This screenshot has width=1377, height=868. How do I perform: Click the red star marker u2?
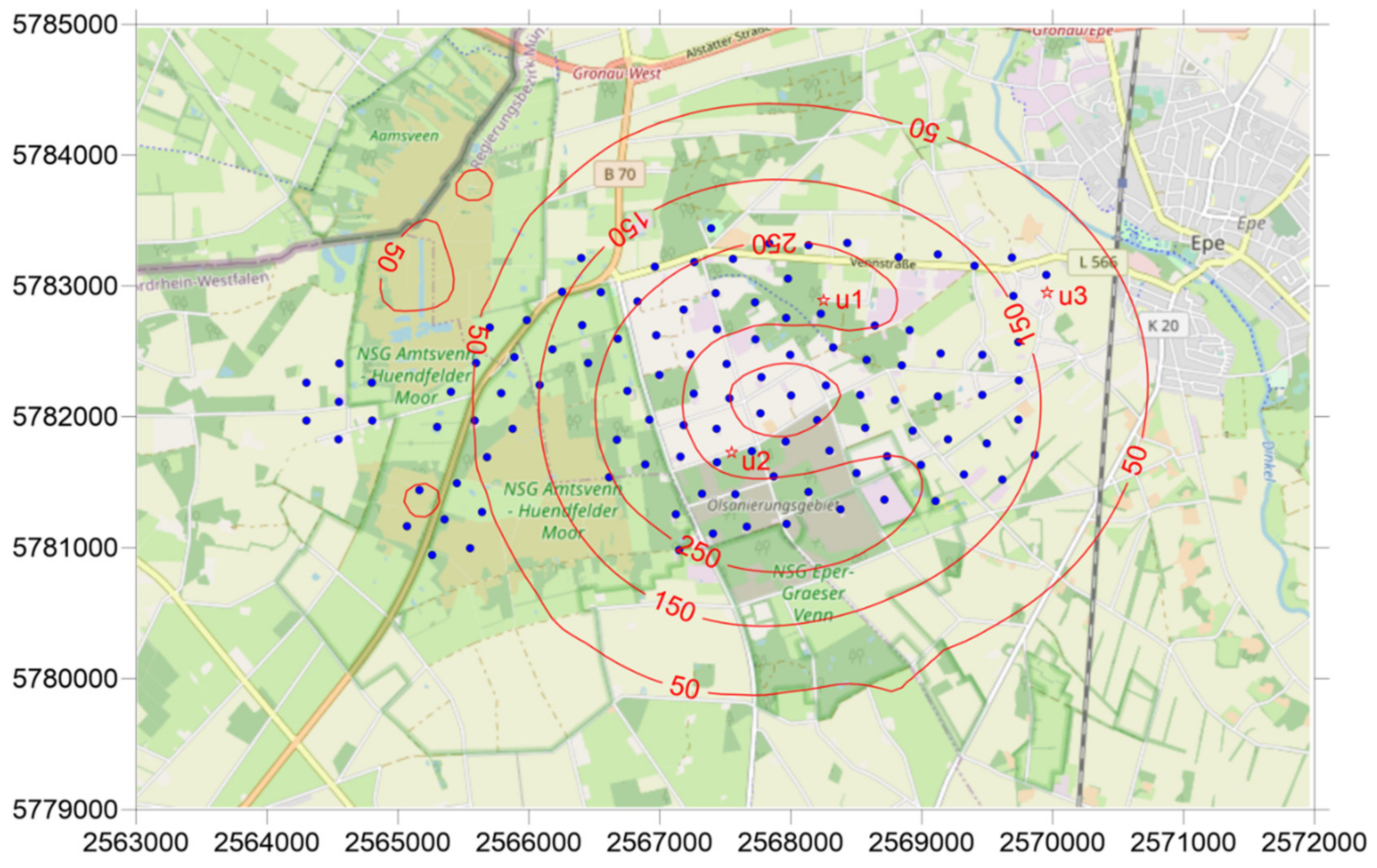[731, 452]
